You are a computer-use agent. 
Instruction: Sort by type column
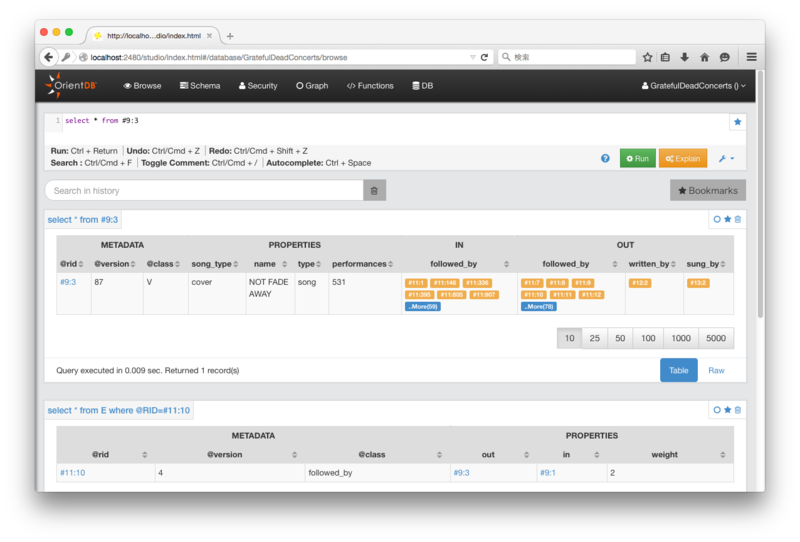point(309,264)
